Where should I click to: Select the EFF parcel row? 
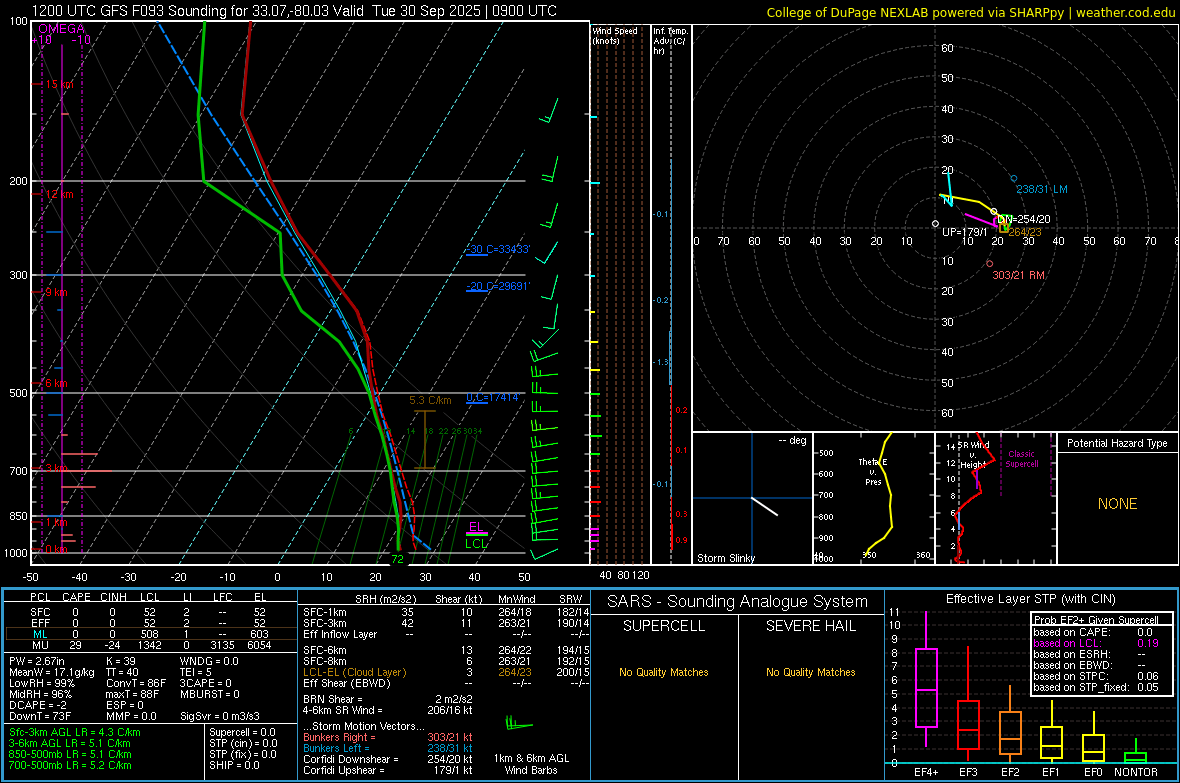(150, 623)
